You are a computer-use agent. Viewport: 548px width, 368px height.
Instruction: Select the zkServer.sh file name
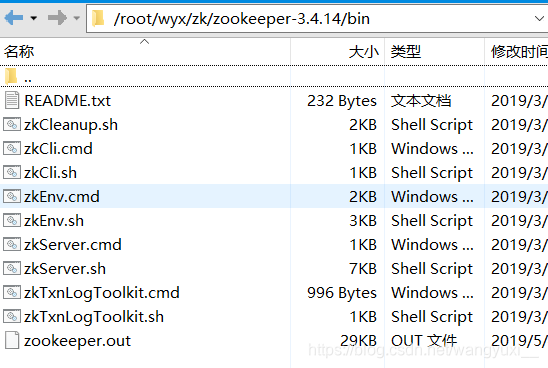click(x=65, y=269)
